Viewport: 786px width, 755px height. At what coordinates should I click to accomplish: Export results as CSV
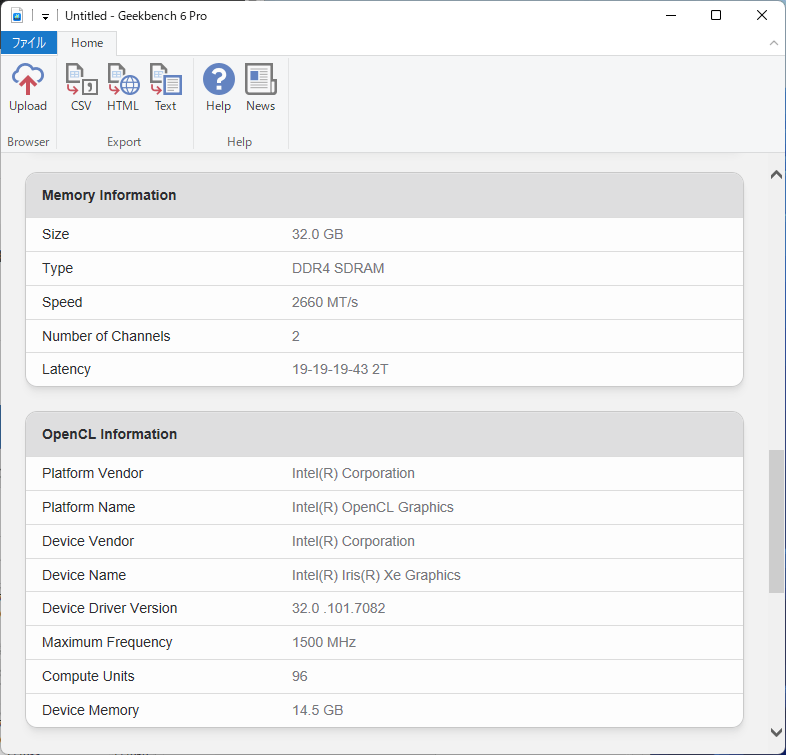81,88
